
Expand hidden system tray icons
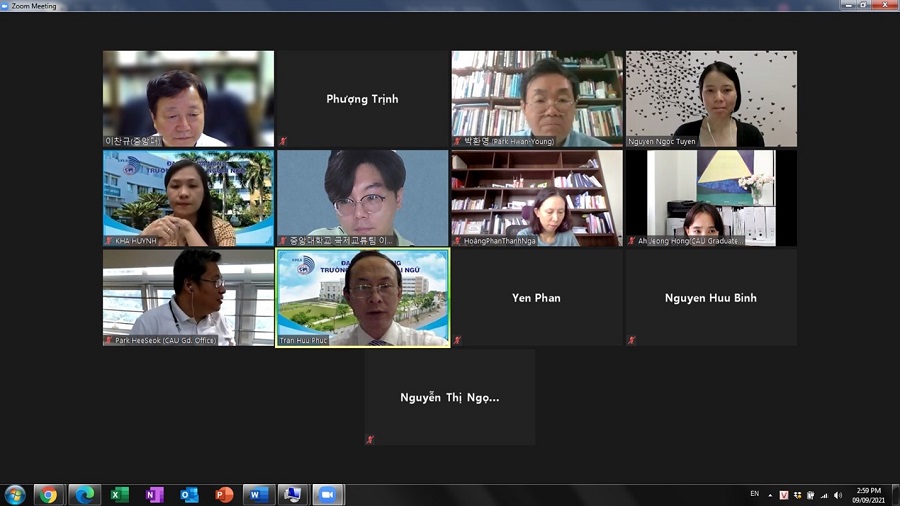pos(771,495)
